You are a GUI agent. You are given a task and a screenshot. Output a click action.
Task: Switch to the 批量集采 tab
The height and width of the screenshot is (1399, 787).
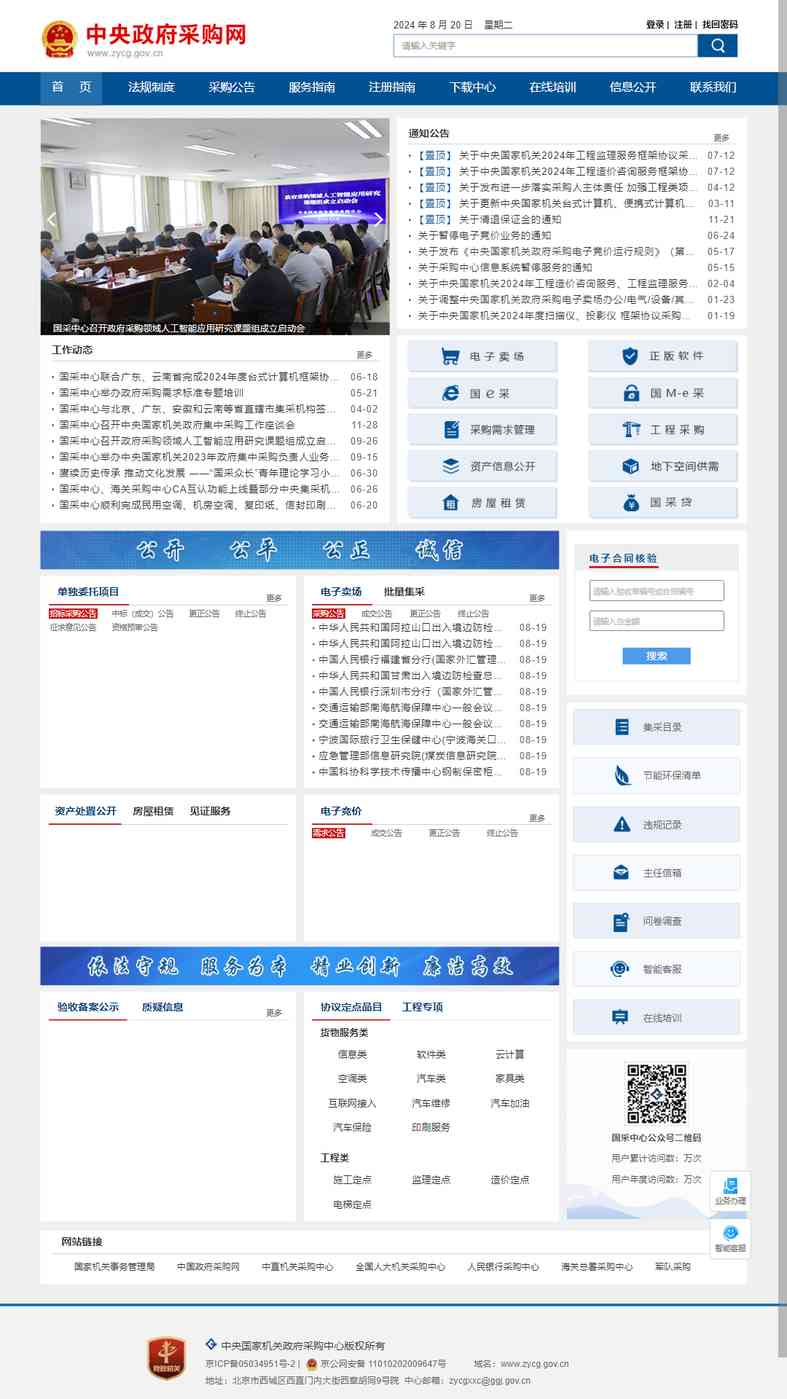404,592
